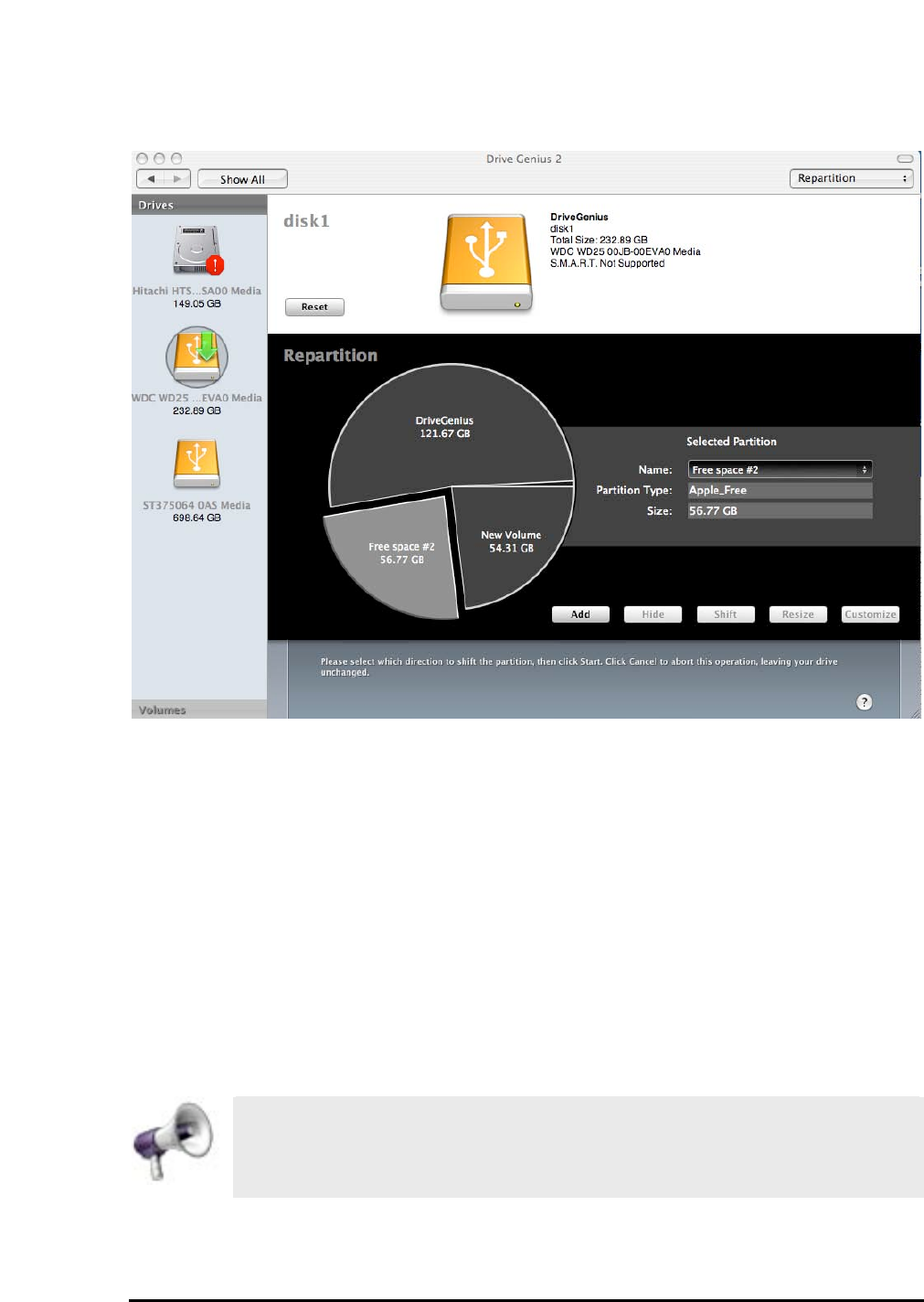
Task: Go forward with the right arrow button
Action: click(177, 179)
